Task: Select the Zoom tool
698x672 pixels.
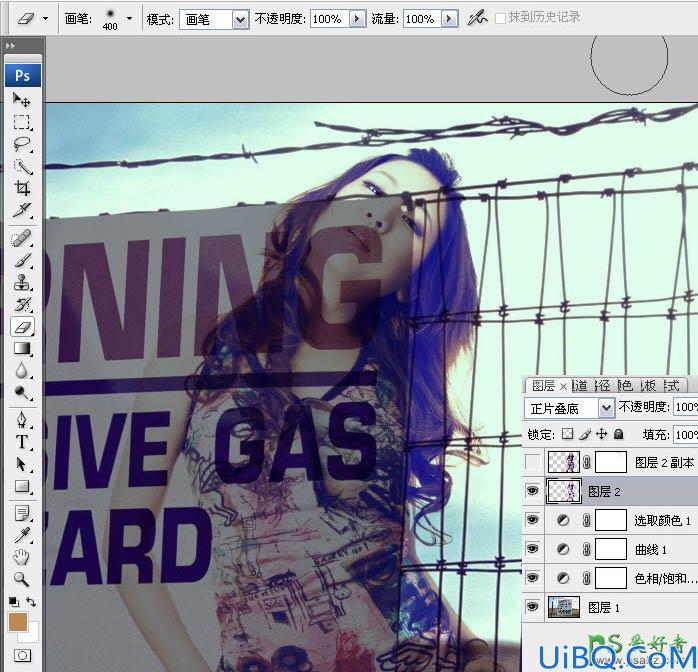Action: 21,579
